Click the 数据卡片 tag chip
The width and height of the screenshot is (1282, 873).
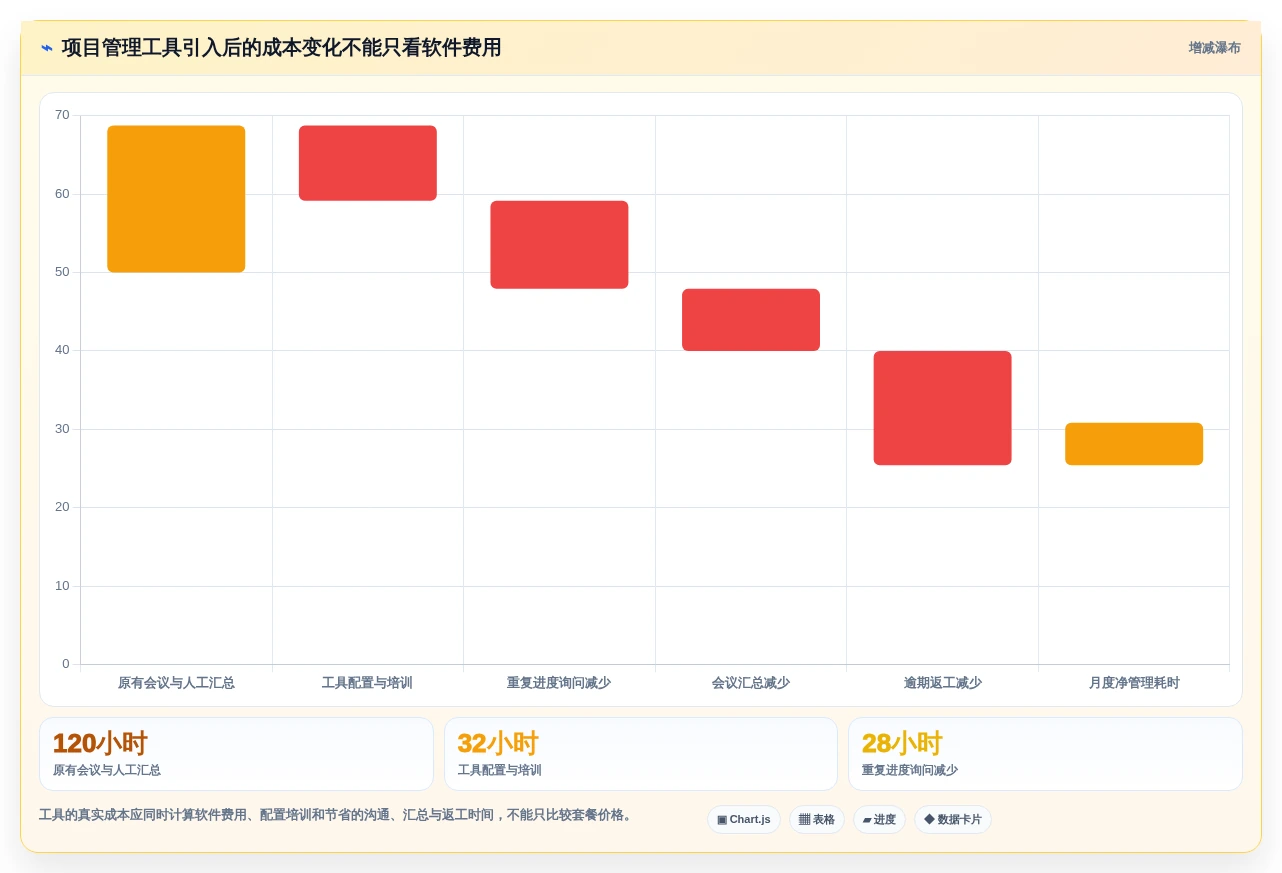point(952,820)
